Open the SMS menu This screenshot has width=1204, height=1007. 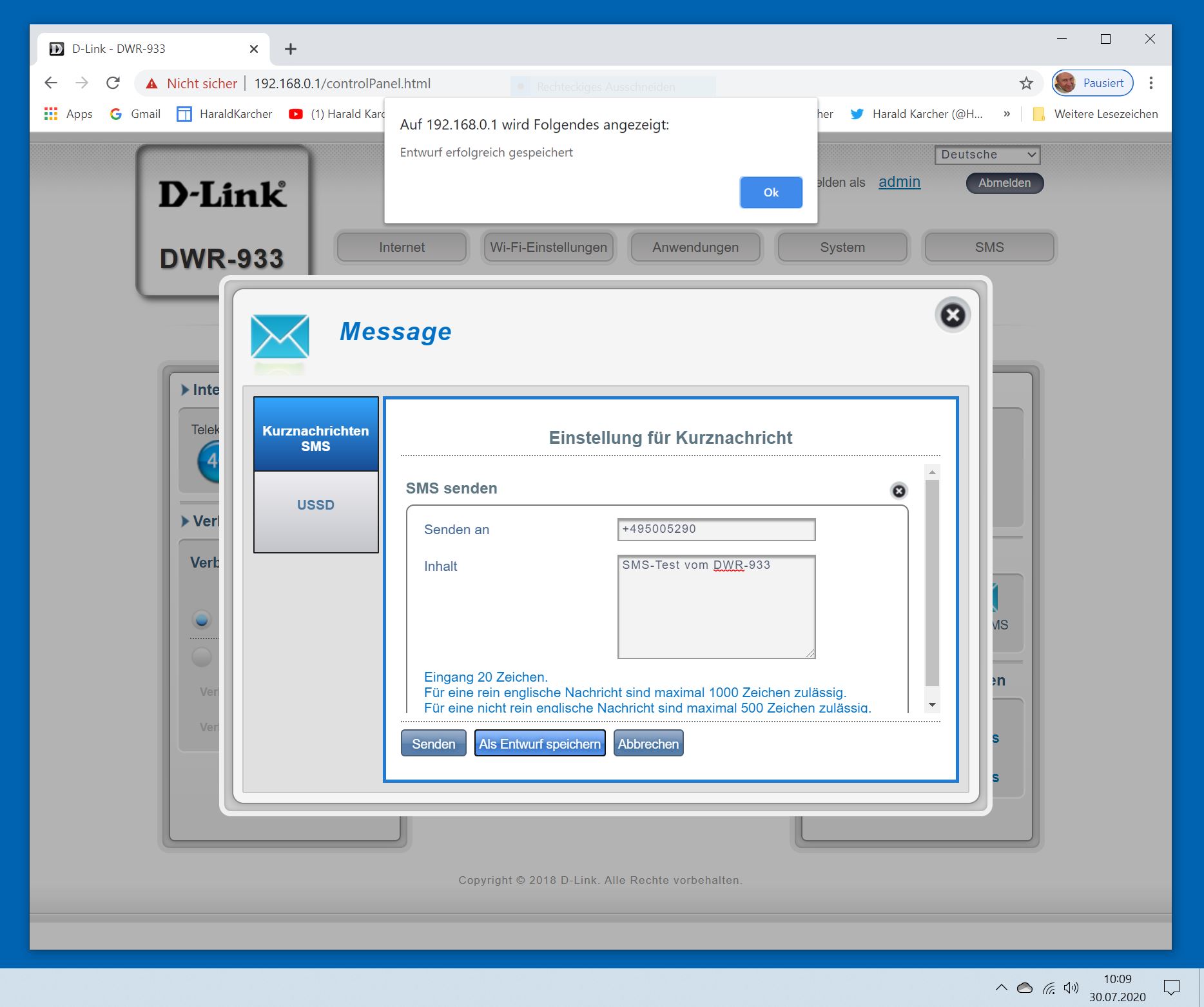[x=989, y=247]
